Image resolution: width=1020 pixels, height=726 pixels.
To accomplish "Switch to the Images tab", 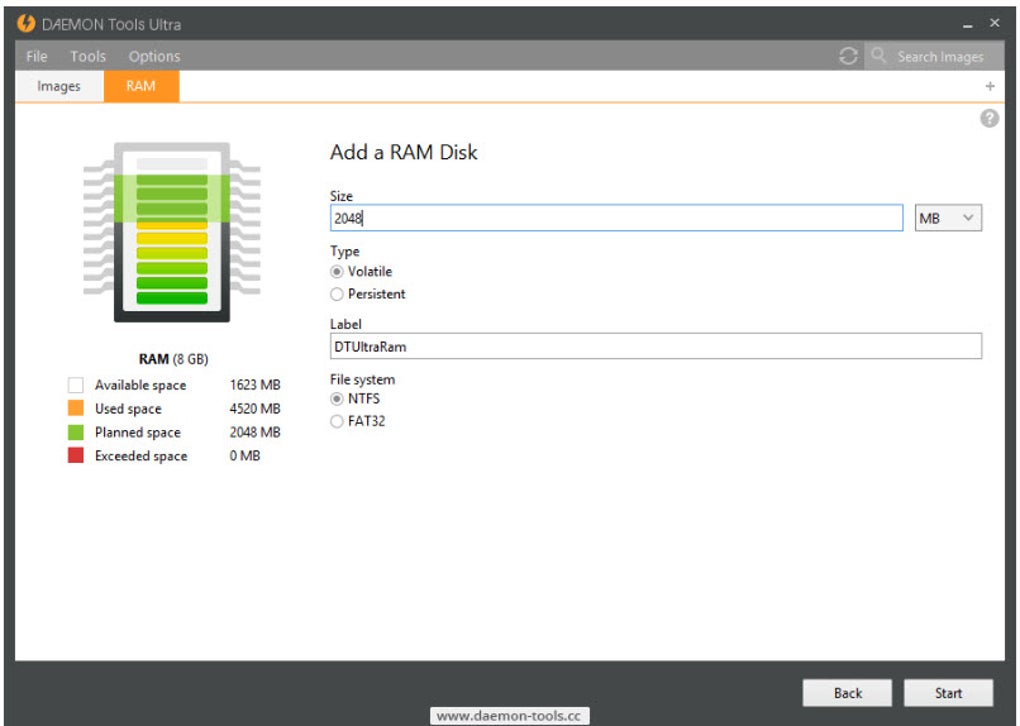I will click(59, 86).
